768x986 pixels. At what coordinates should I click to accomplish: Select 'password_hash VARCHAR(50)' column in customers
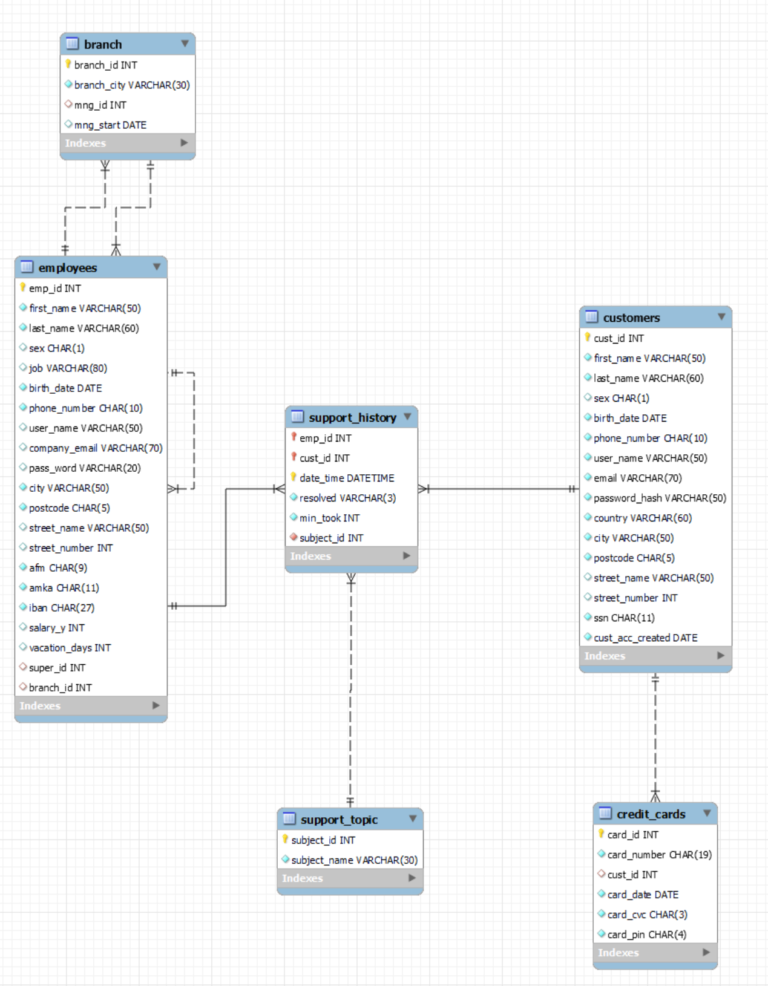pos(655,497)
